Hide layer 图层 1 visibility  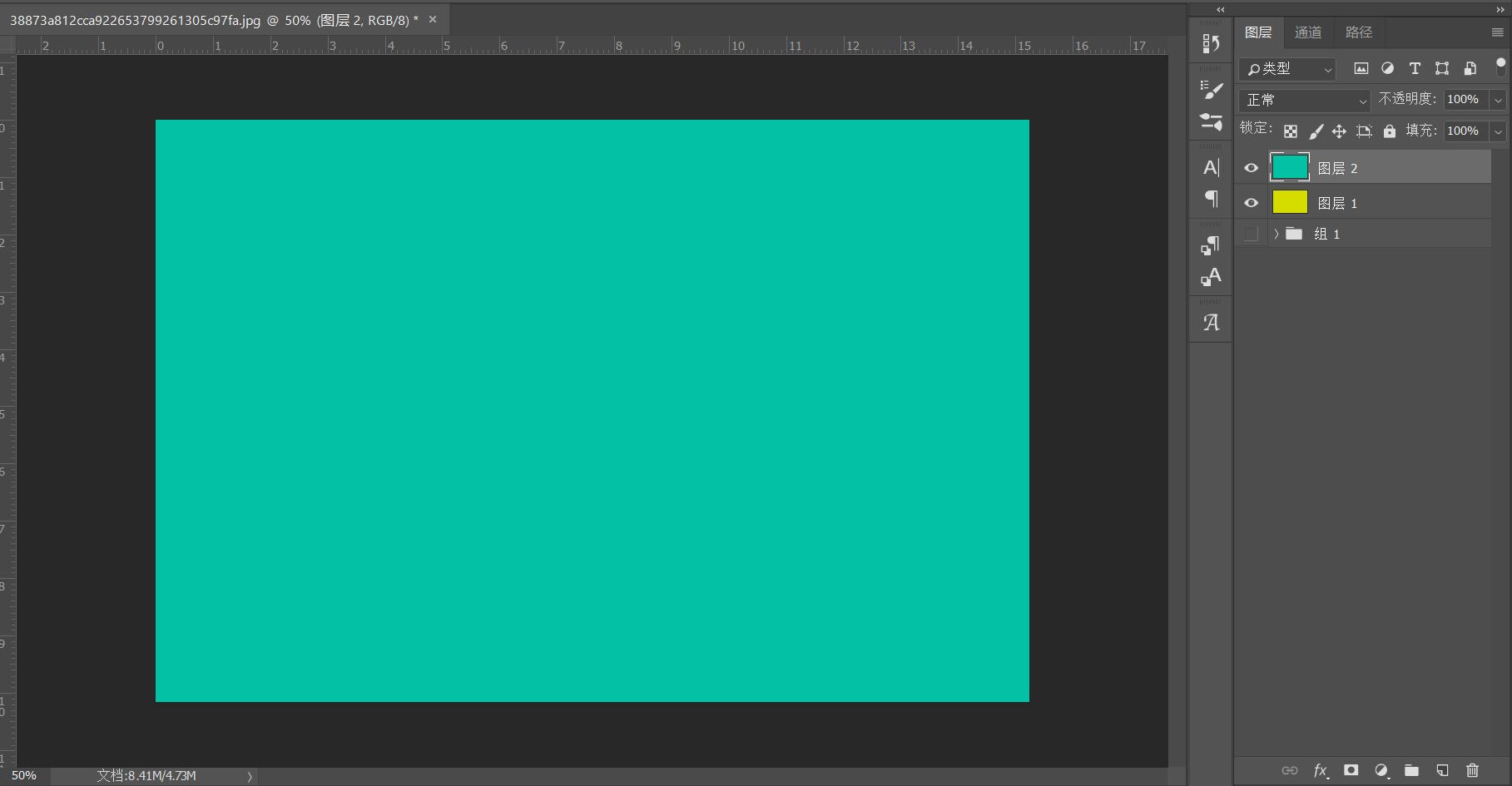point(1252,202)
